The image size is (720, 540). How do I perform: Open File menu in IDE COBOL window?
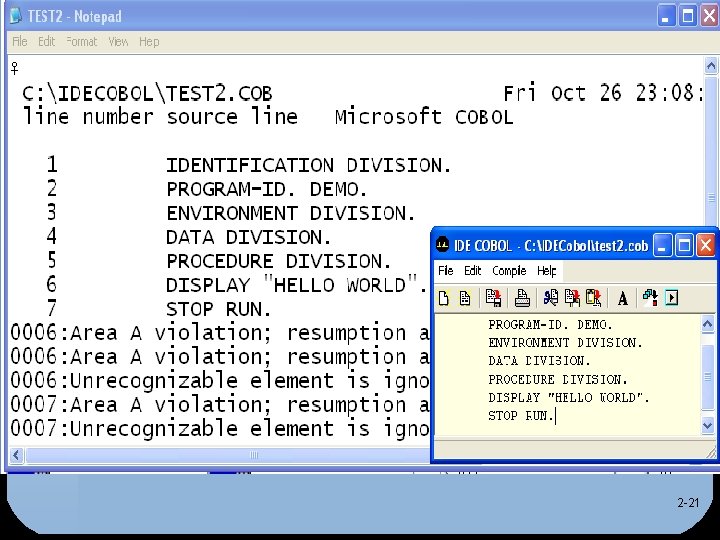(x=445, y=271)
